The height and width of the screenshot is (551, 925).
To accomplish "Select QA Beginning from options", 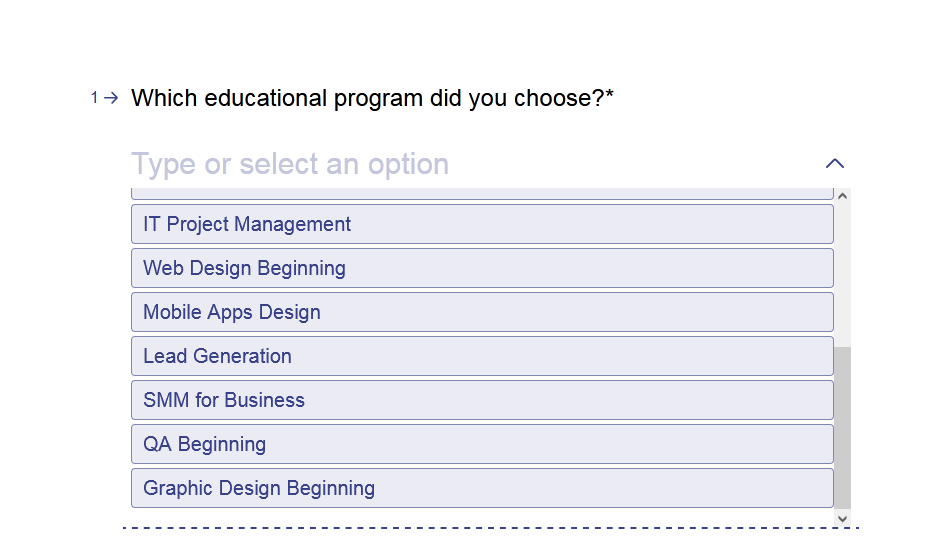I will pyautogui.click(x=482, y=444).
